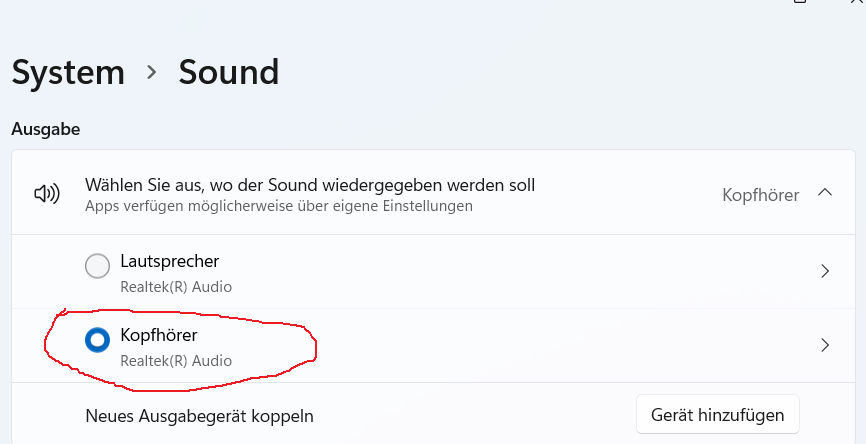Click the Sound page title

[228, 73]
